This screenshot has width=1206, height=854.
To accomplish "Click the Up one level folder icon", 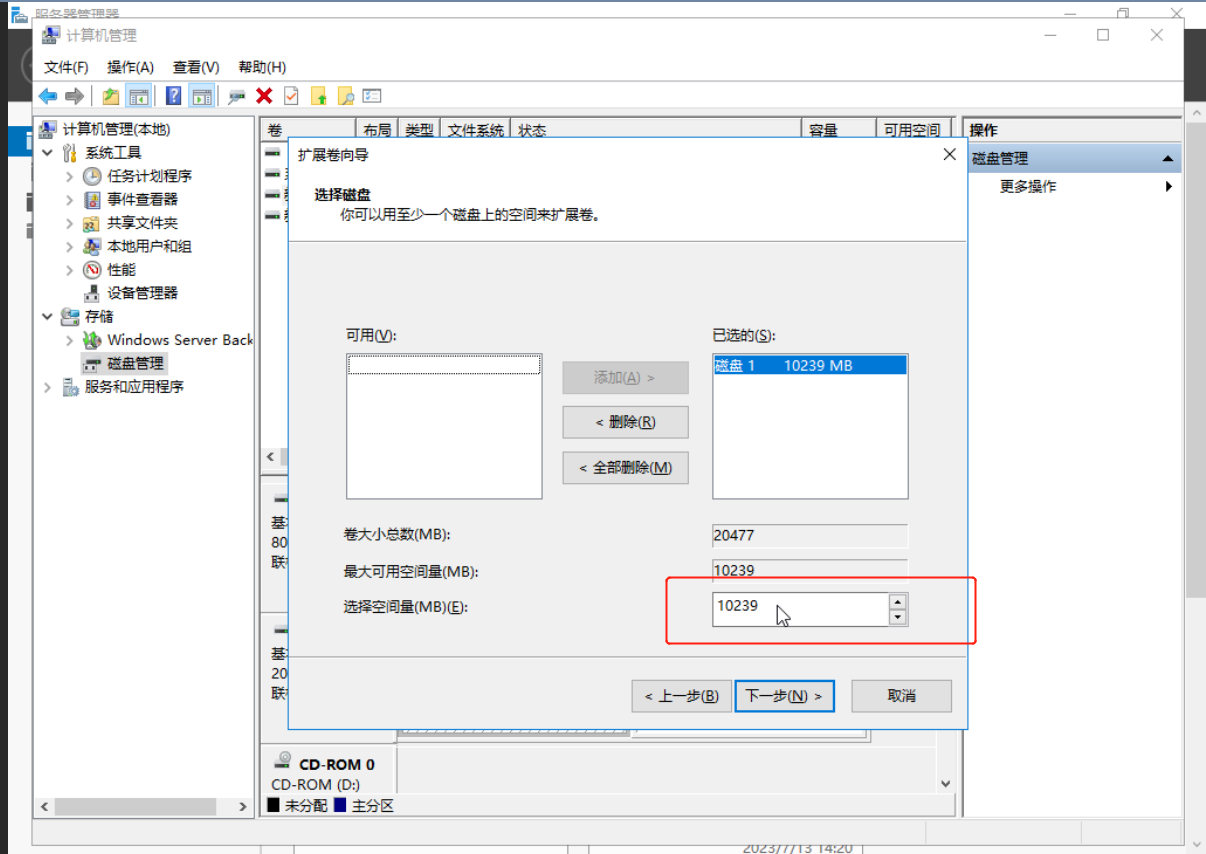I will tap(110, 96).
